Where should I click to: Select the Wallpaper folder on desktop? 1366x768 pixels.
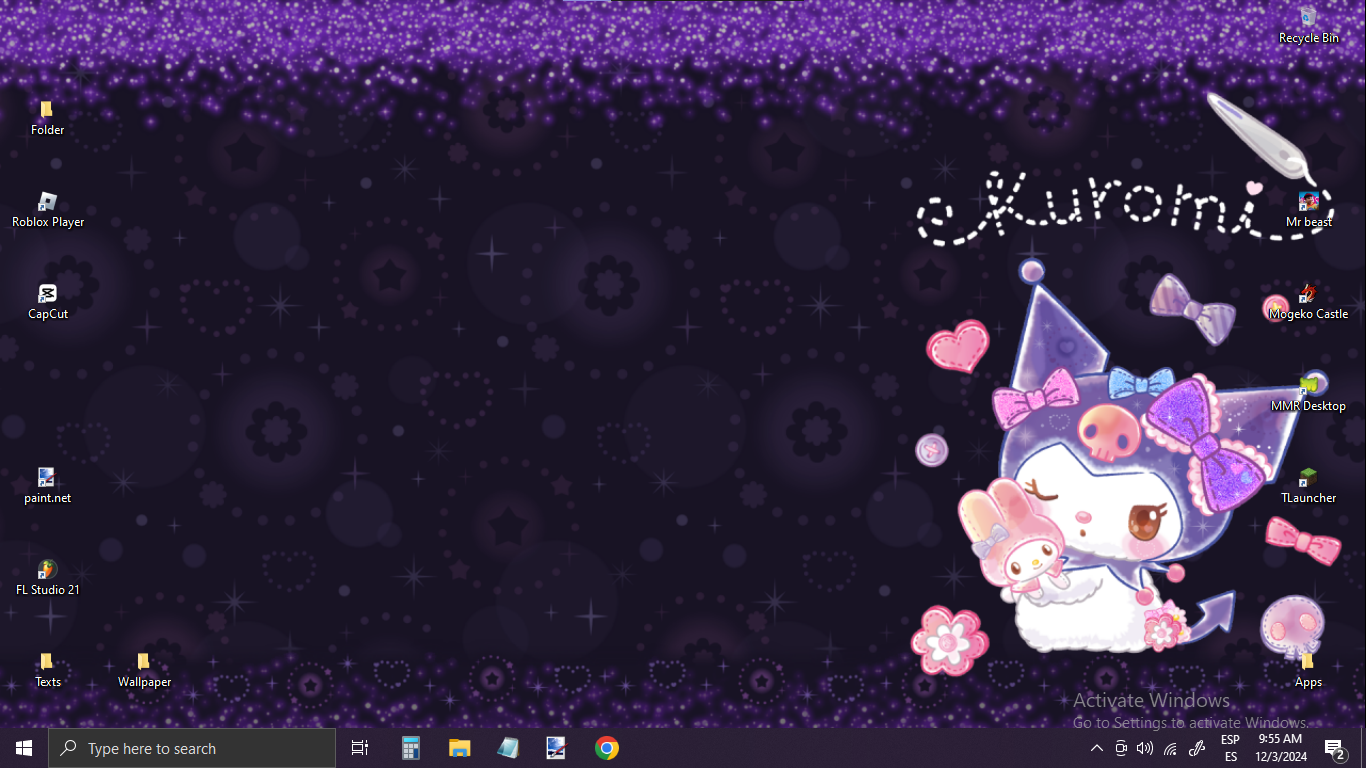[x=144, y=669]
